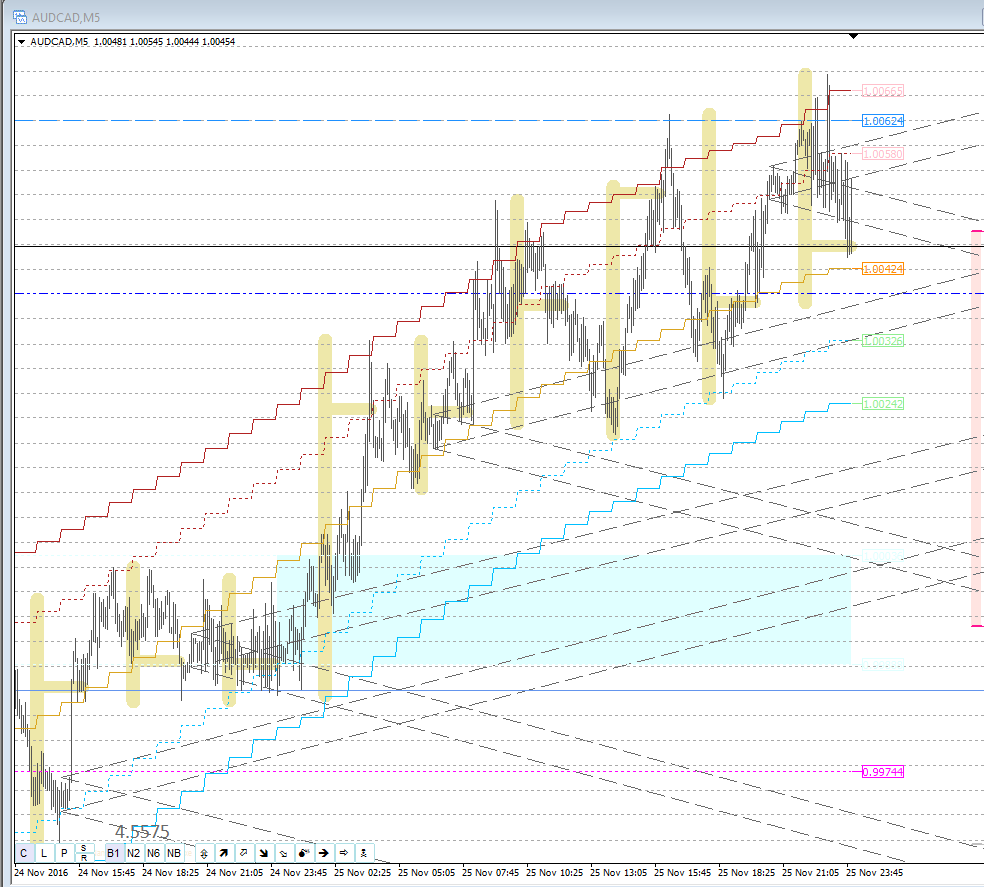Viewport: 984px width, 887px height.
Task: Toggle the S button in the S/R pair
Action: [84, 849]
